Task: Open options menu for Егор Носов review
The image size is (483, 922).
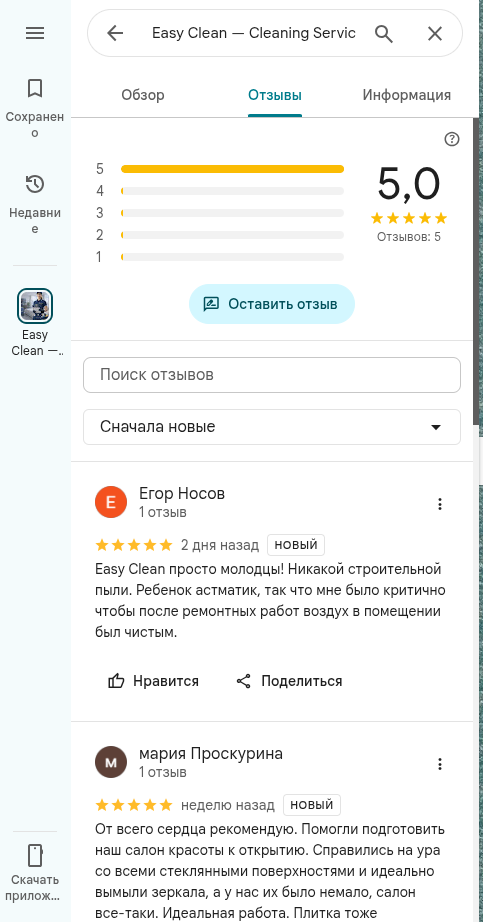Action: [x=440, y=504]
